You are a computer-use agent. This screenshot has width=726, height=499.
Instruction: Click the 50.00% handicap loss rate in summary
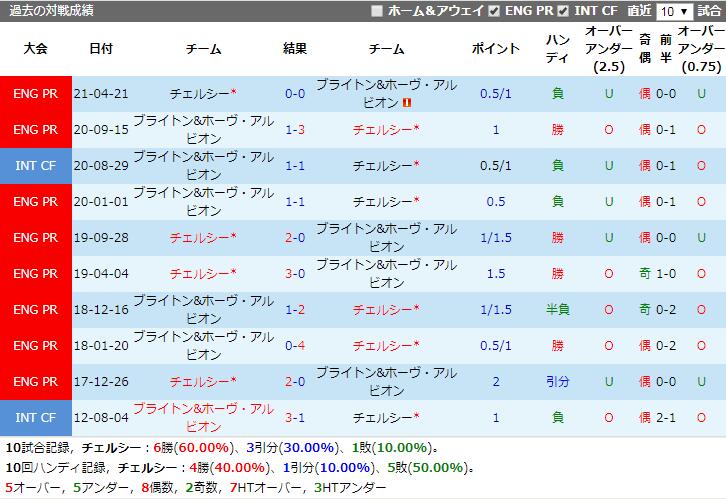(438, 468)
